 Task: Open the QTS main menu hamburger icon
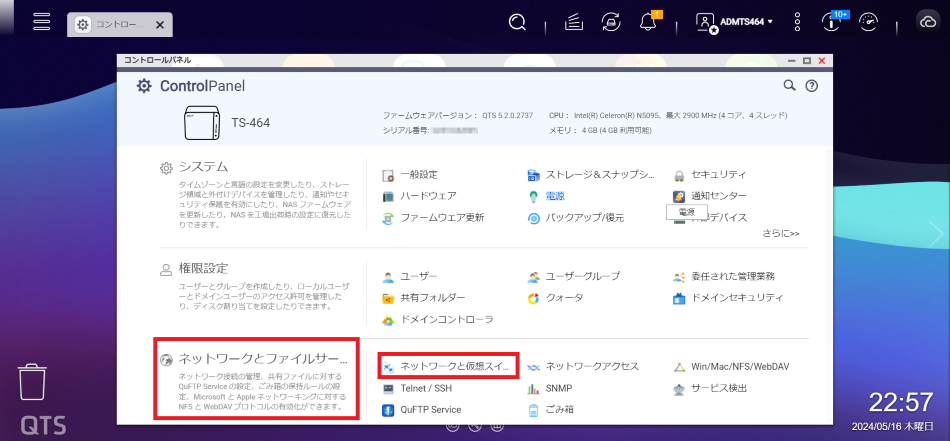pos(41,21)
